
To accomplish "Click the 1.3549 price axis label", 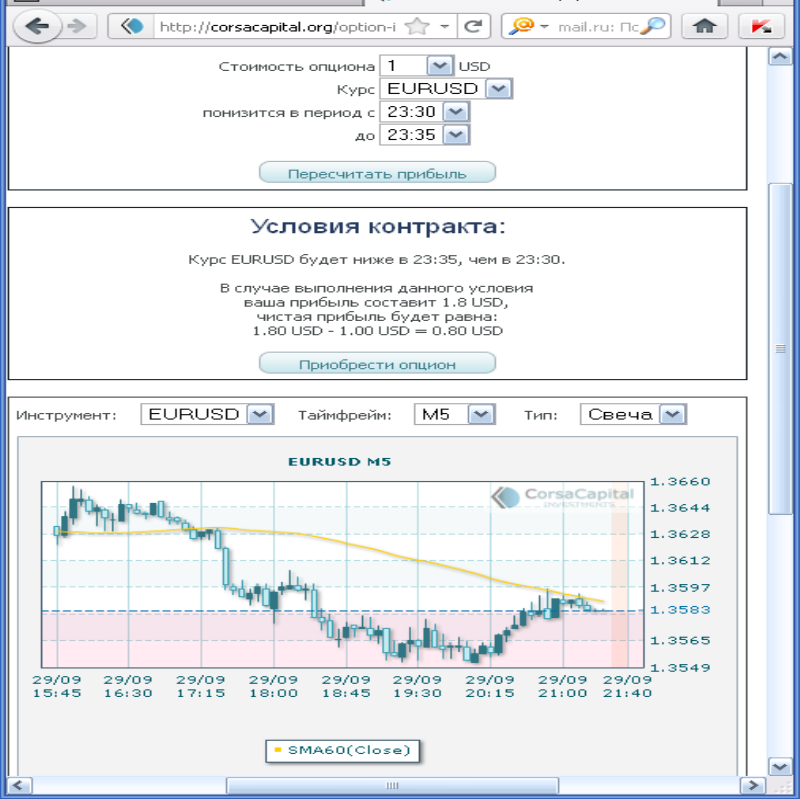I will (680, 667).
